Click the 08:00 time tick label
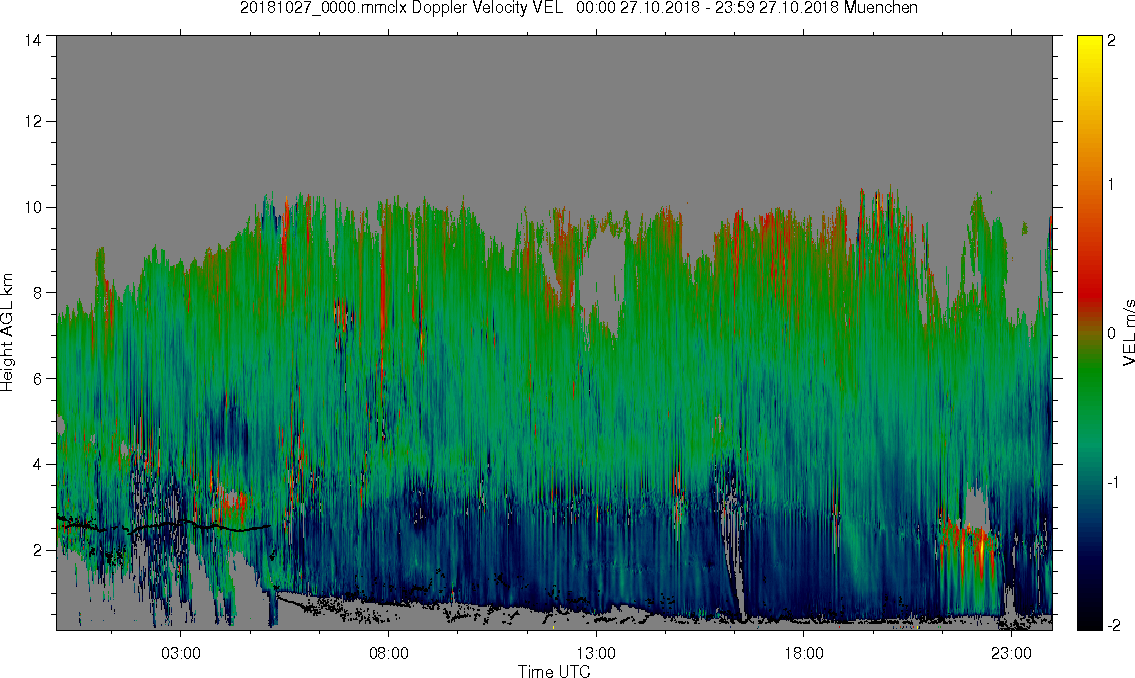This screenshot has height=678, width=1135. point(389,653)
